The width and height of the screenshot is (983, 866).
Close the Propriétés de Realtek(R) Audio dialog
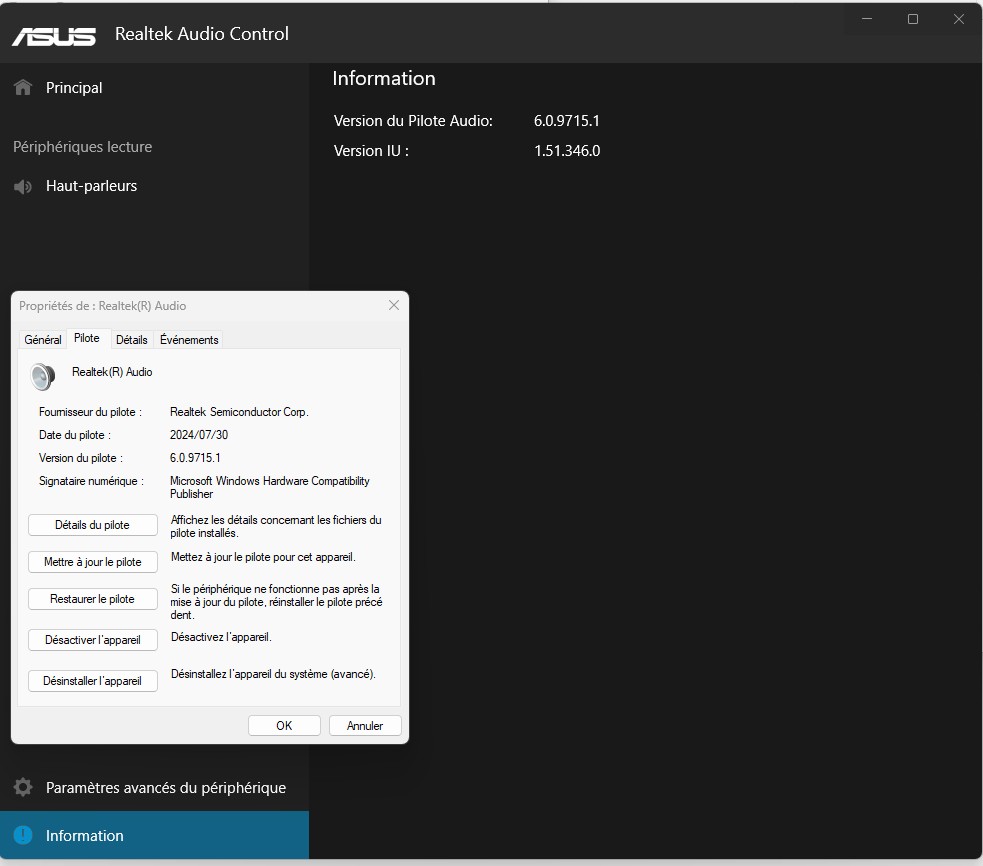[393, 305]
